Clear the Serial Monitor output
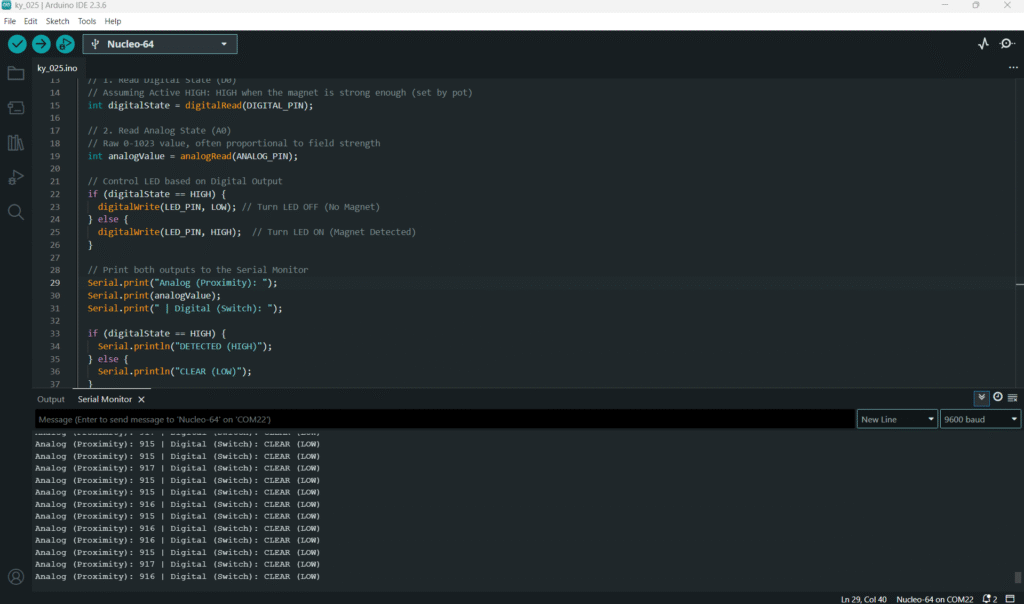Viewport: 1024px width, 604px height. [1012, 398]
